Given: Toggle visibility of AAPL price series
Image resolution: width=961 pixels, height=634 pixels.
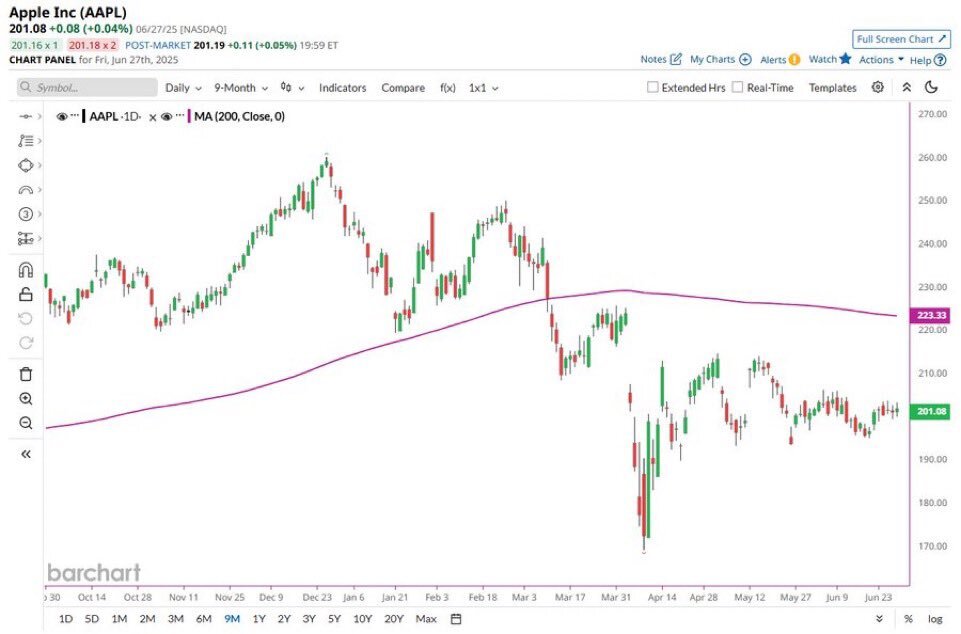Looking at the screenshot, I should [62, 116].
